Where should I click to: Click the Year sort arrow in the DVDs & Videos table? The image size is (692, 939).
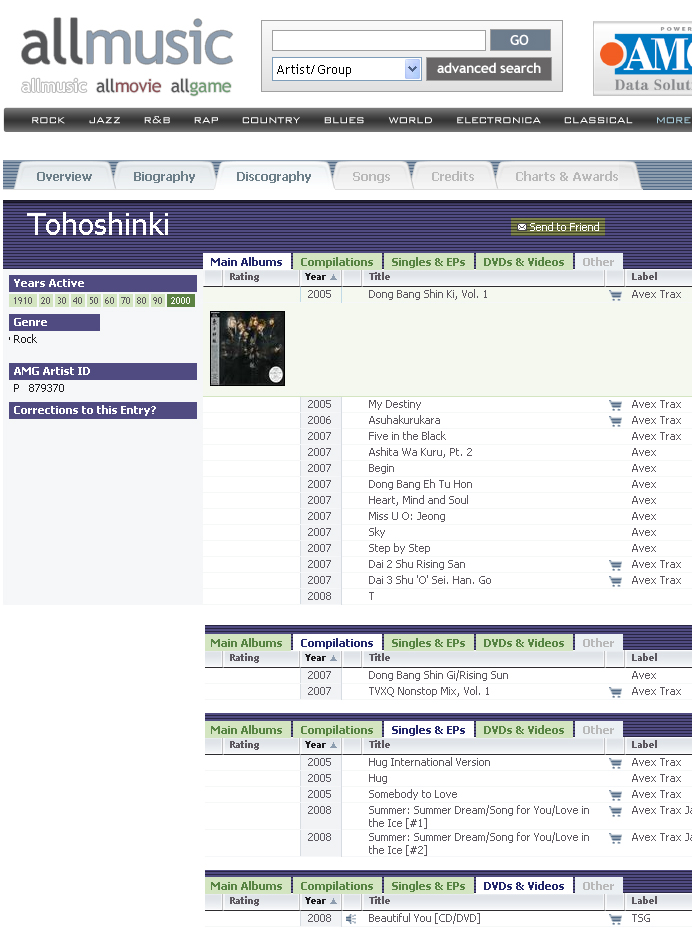pyautogui.click(x=333, y=901)
